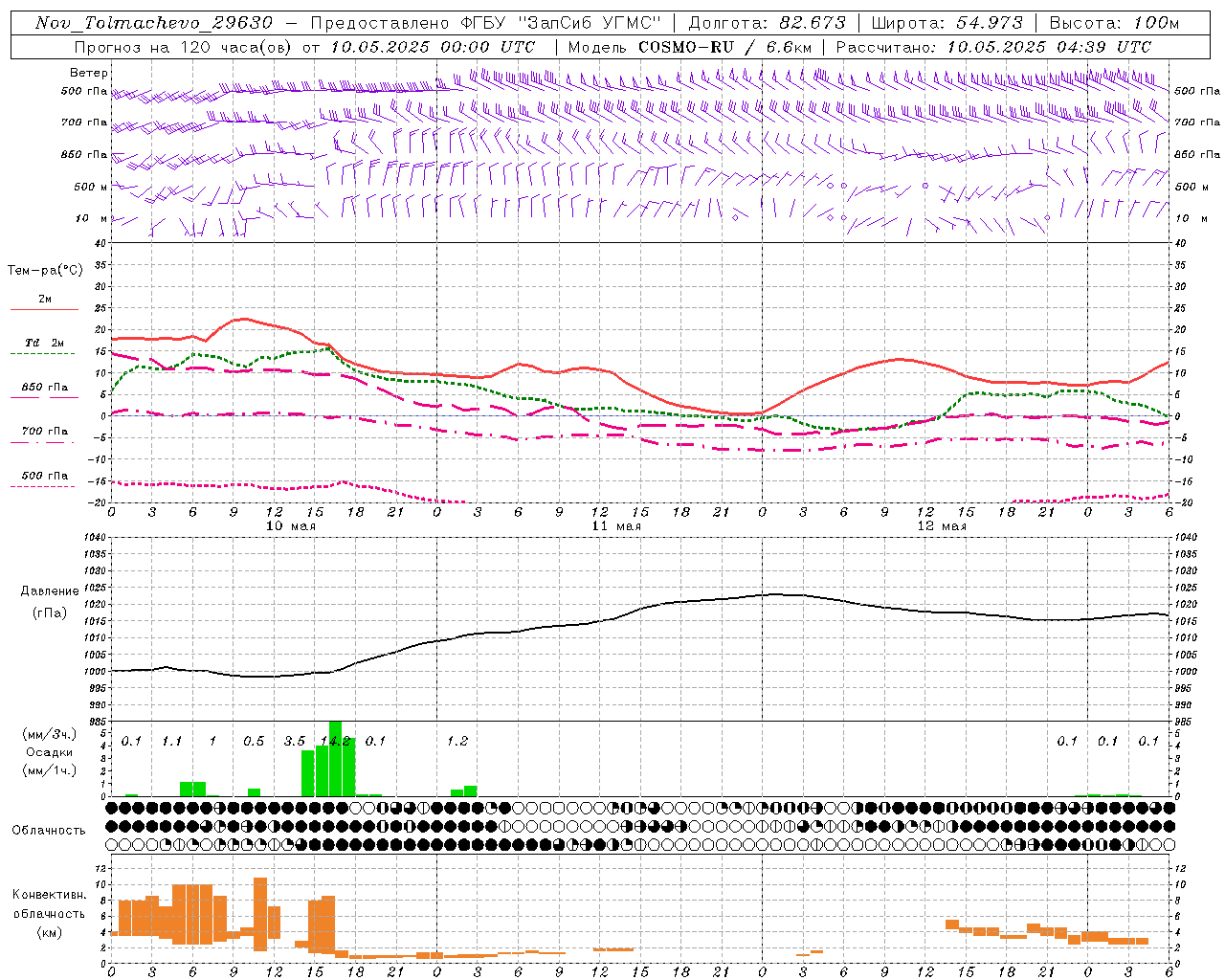Click the "1.1" precipitation total value

pos(171,741)
